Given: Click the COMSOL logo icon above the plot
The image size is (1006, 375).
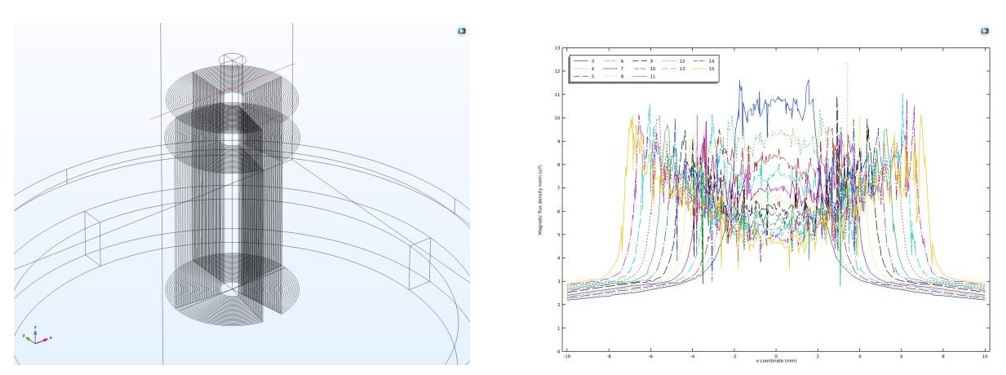Looking at the screenshot, I should (x=985, y=31).
